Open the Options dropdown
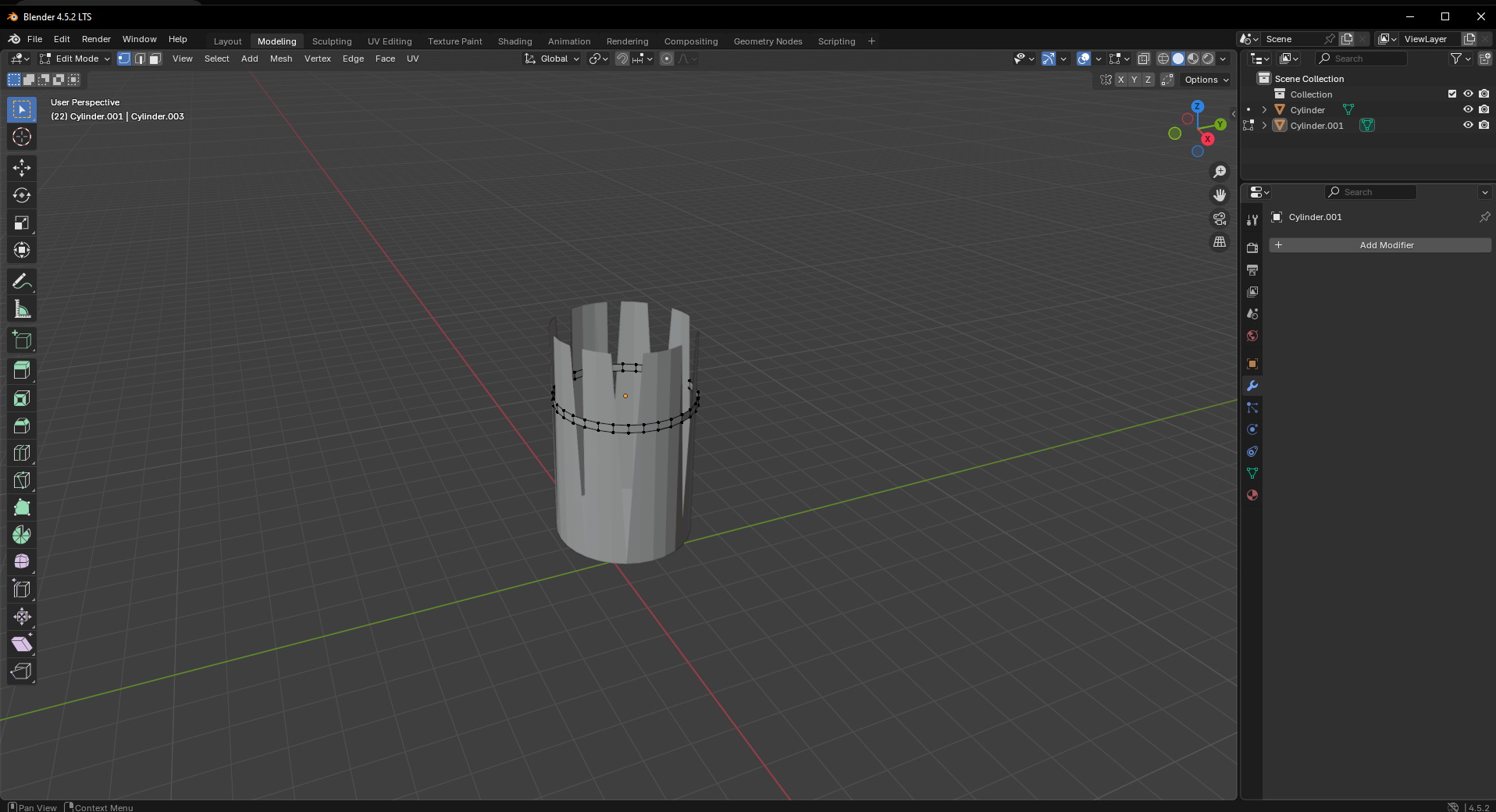 click(x=1206, y=80)
